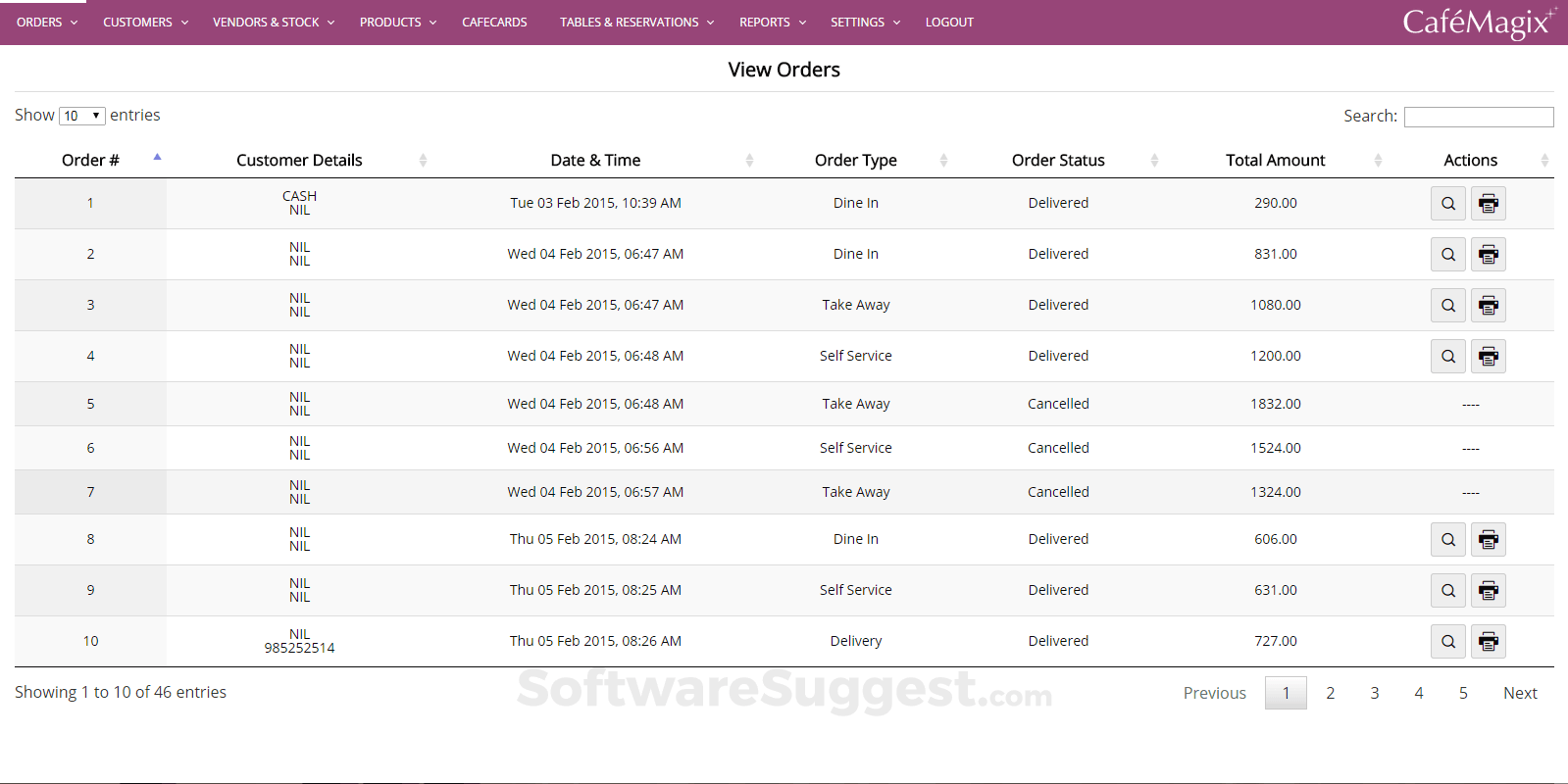
Task: Expand the Orders menu
Action: coord(46,23)
